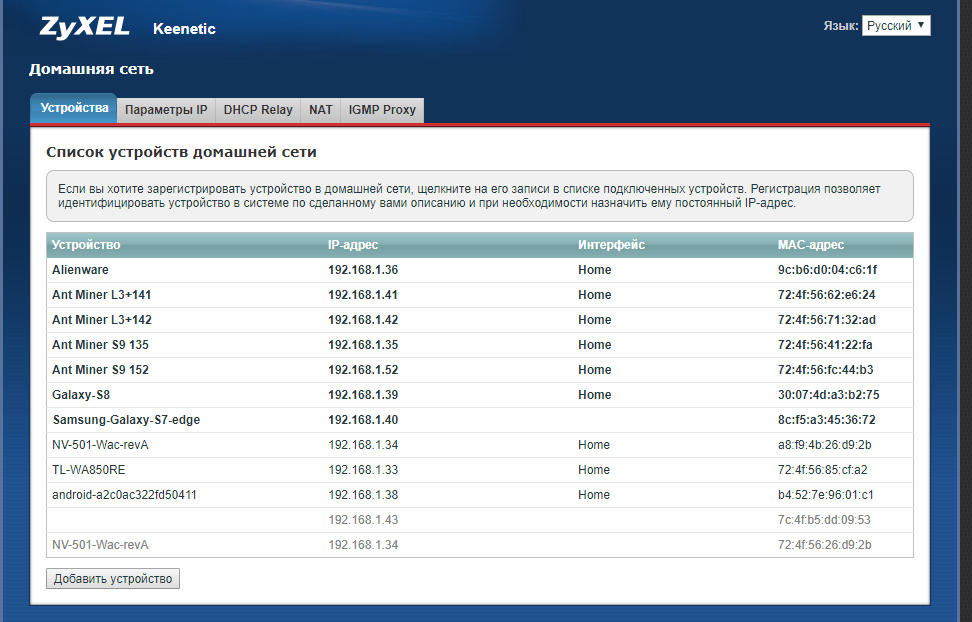Click IP address 192.168.1.52
This screenshot has width=972, height=622.
[x=363, y=370]
